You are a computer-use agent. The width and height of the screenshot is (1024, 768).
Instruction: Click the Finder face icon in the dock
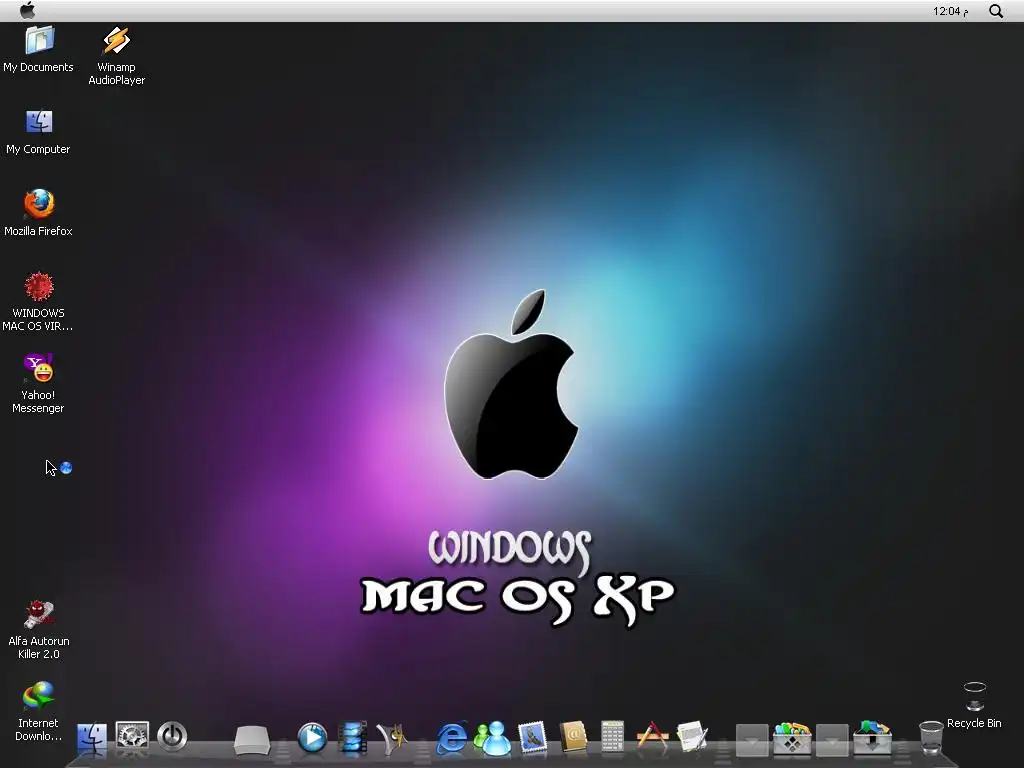(92, 739)
